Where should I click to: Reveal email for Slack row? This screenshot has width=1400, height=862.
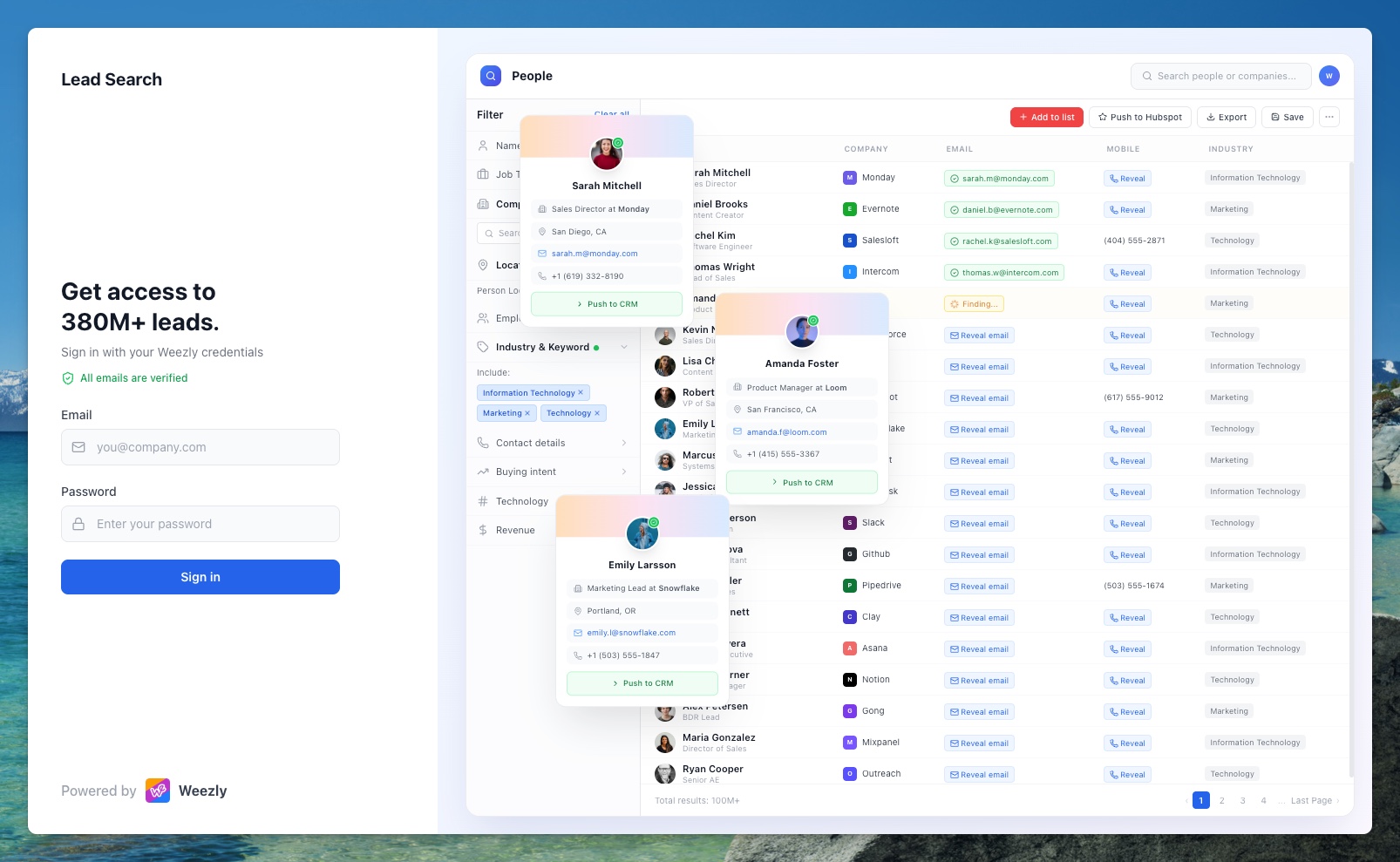[x=979, y=524]
